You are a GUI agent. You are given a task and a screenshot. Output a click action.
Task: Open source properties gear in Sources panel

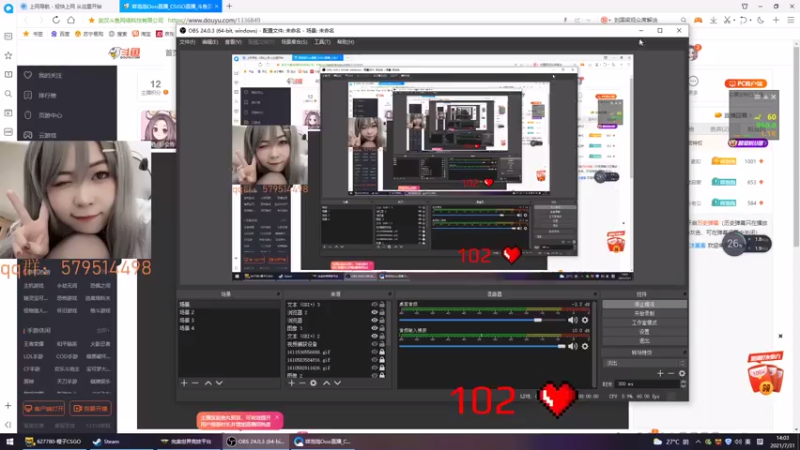tap(313, 383)
